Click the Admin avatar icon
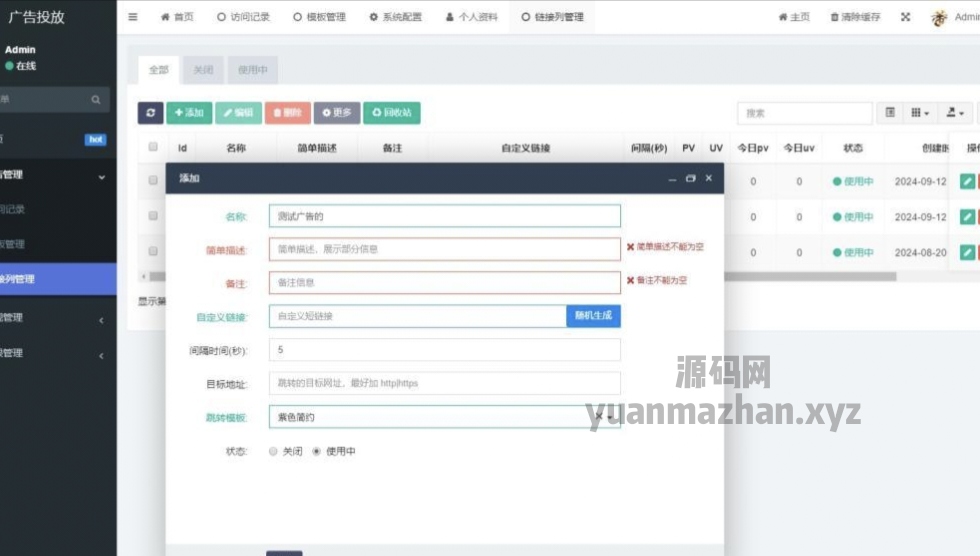Viewport: 980px width, 556px height. click(x=939, y=17)
